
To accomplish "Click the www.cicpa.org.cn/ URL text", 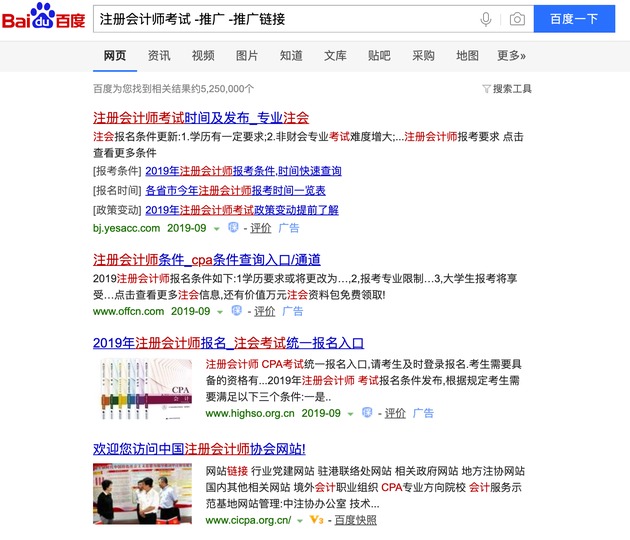I will tap(248, 520).
